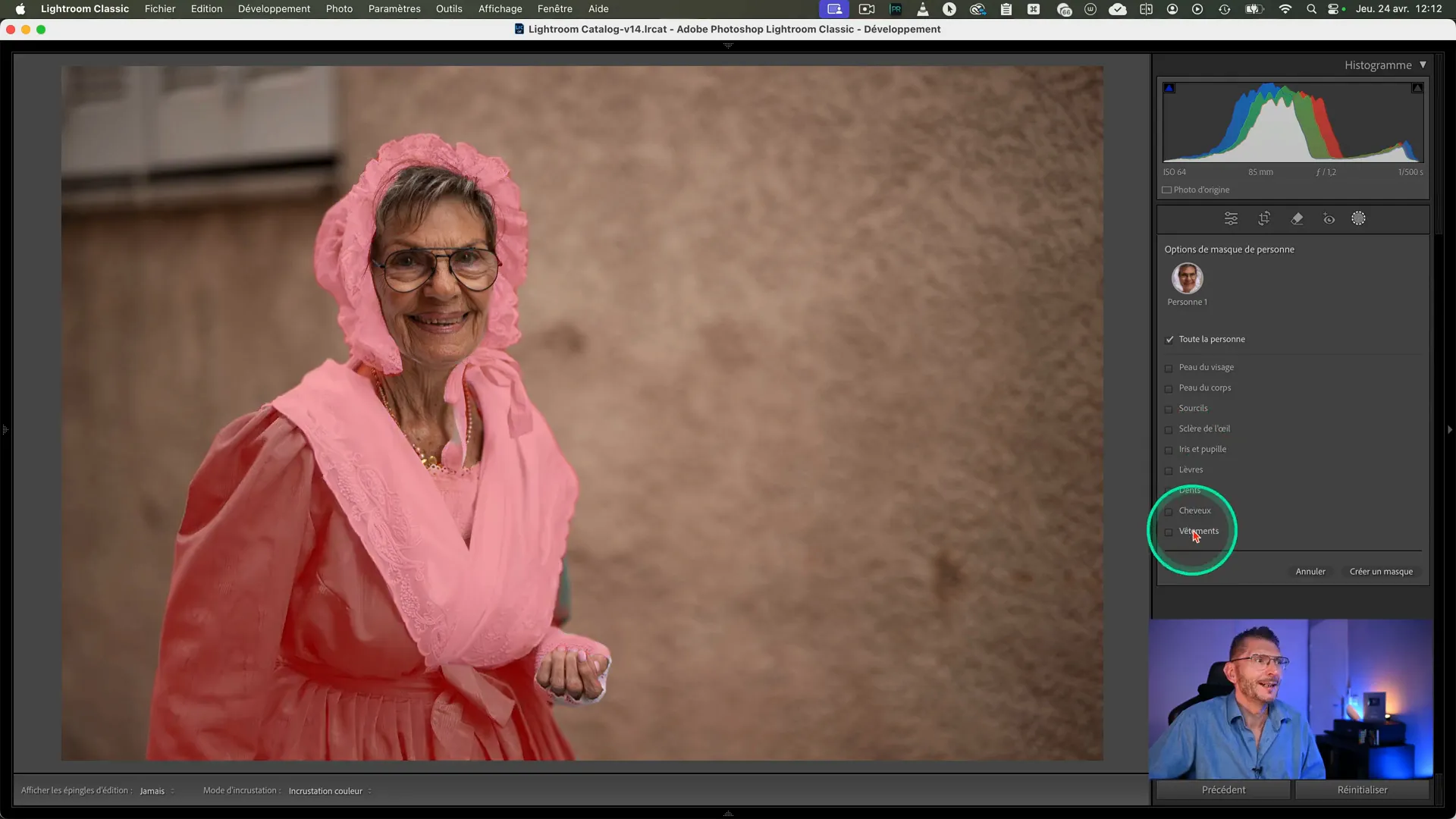Toggle the top panel arrow
Image resolution: width=1456 pixels, height=819 pixels.
coord(728,45)
